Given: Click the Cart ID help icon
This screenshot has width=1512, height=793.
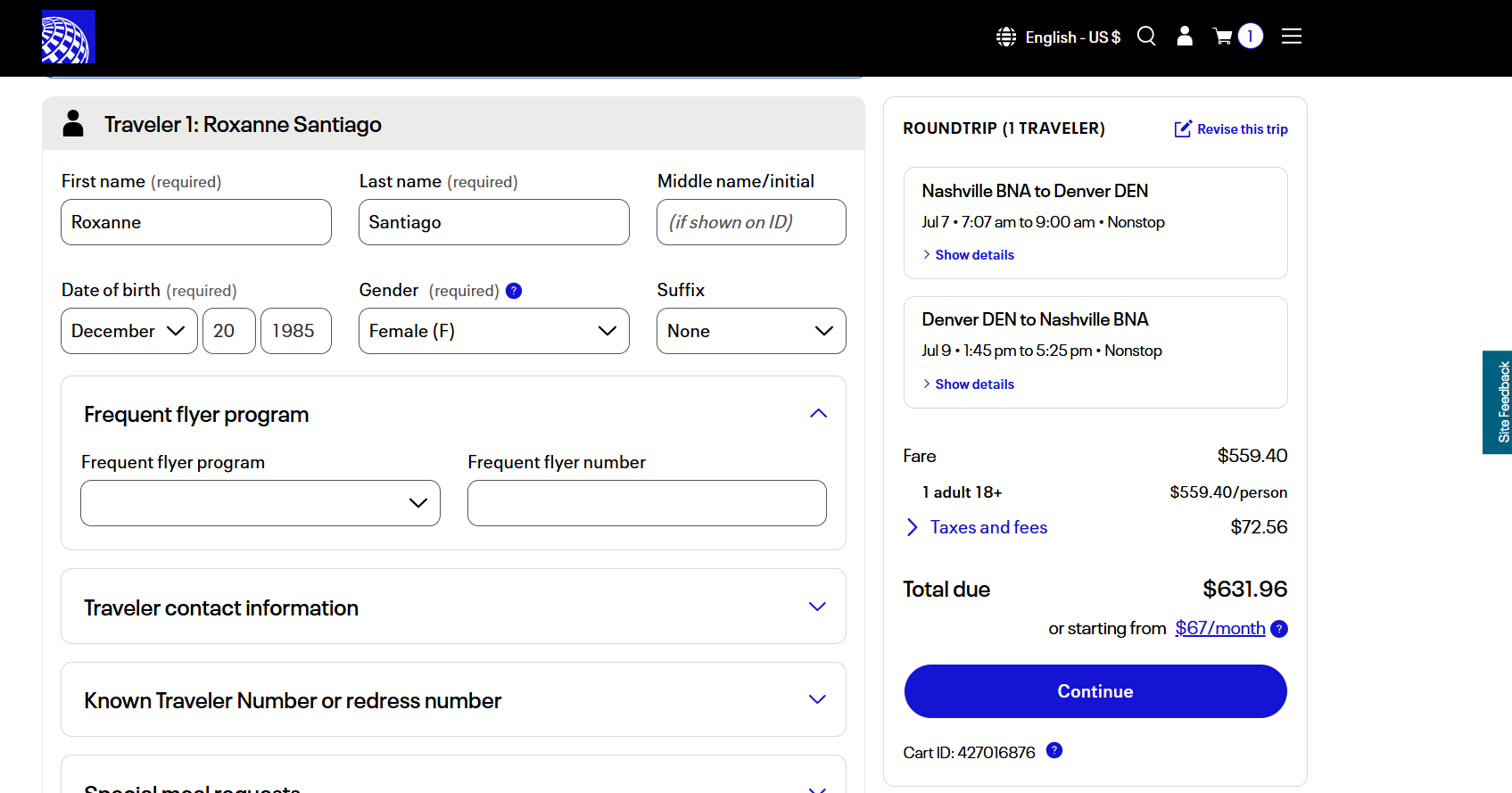Looking at the screenshot, I should click(1054, 750).
